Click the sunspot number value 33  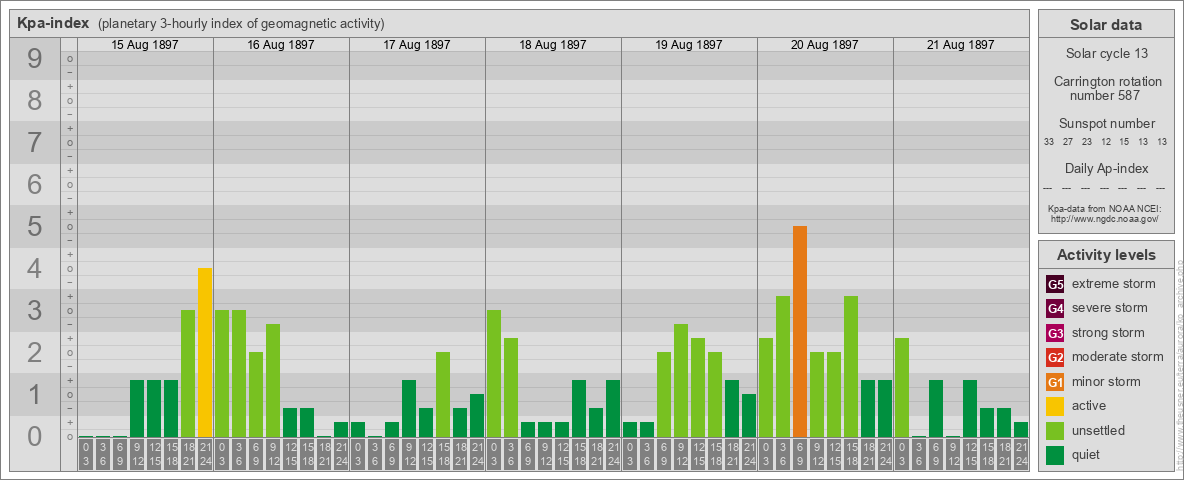pos(1049,142)
